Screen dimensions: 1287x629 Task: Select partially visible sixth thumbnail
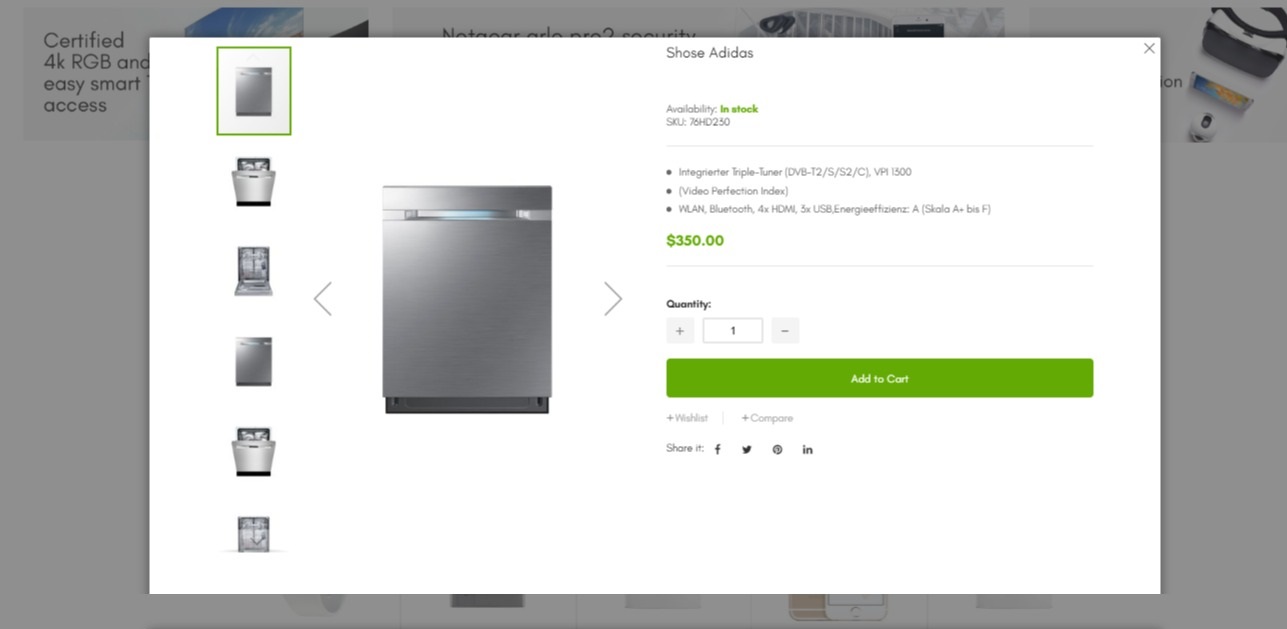click(x=254, y=534)
